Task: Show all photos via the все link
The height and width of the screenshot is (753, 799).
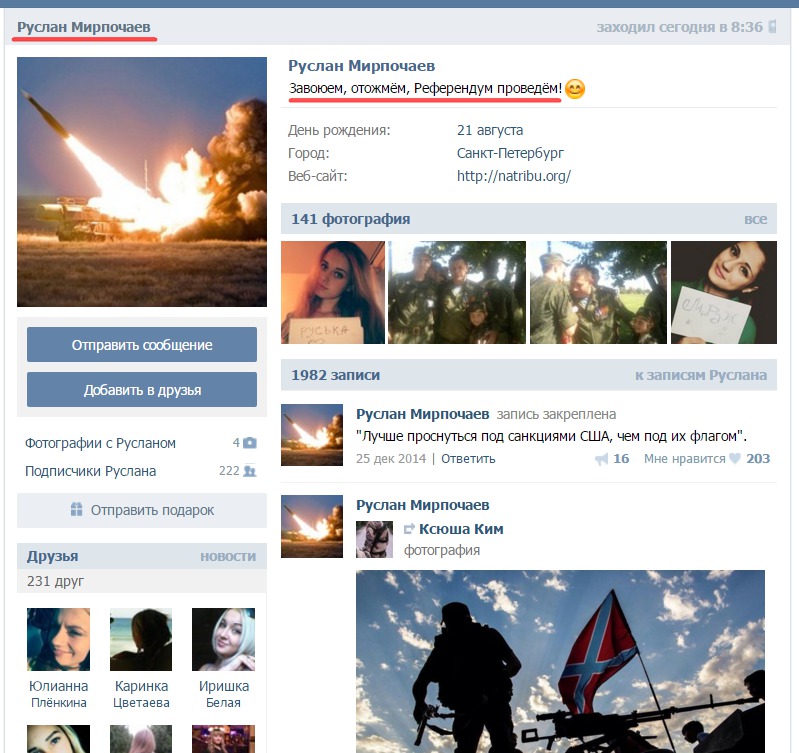Action: (x=755, y=219)
